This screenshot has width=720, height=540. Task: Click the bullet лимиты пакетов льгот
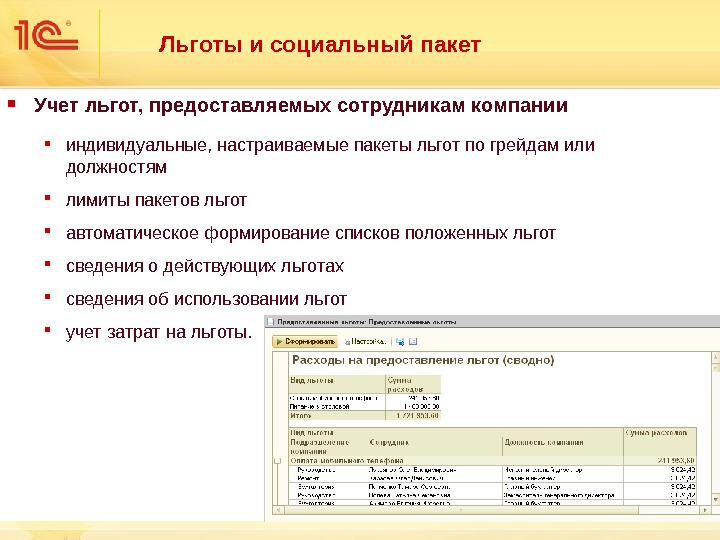click(x=156, y=200)
